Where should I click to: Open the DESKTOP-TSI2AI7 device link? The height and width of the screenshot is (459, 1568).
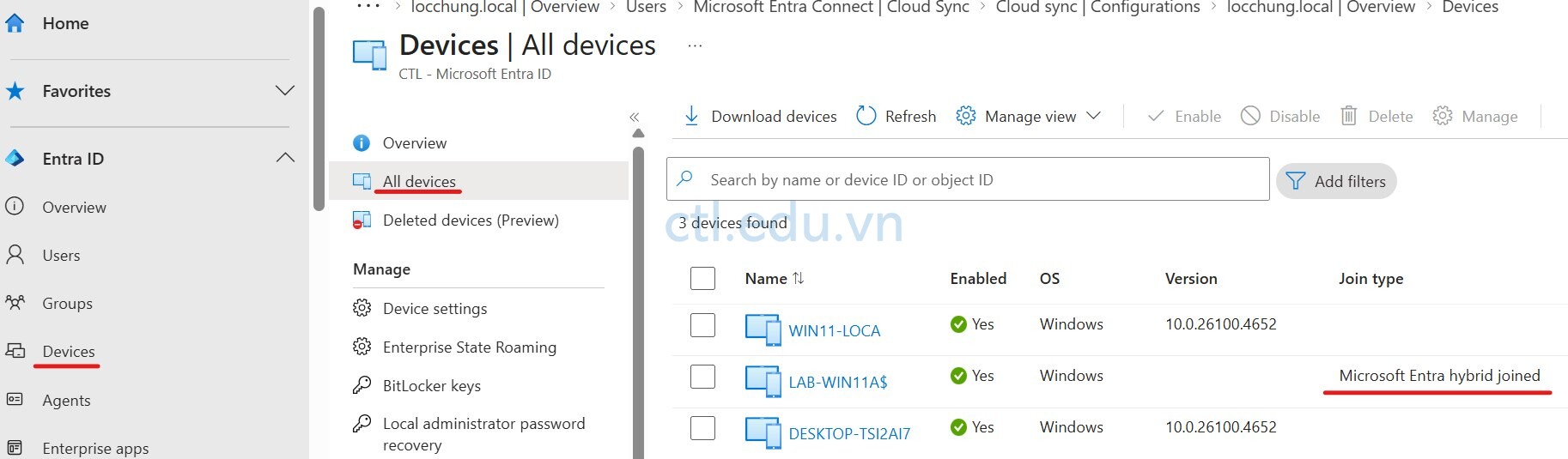(849, 433)
